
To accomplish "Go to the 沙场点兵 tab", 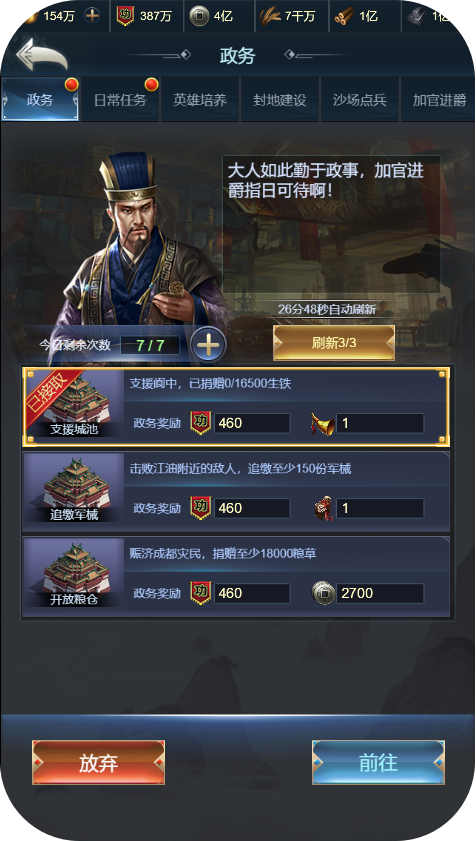I will 360,100.
